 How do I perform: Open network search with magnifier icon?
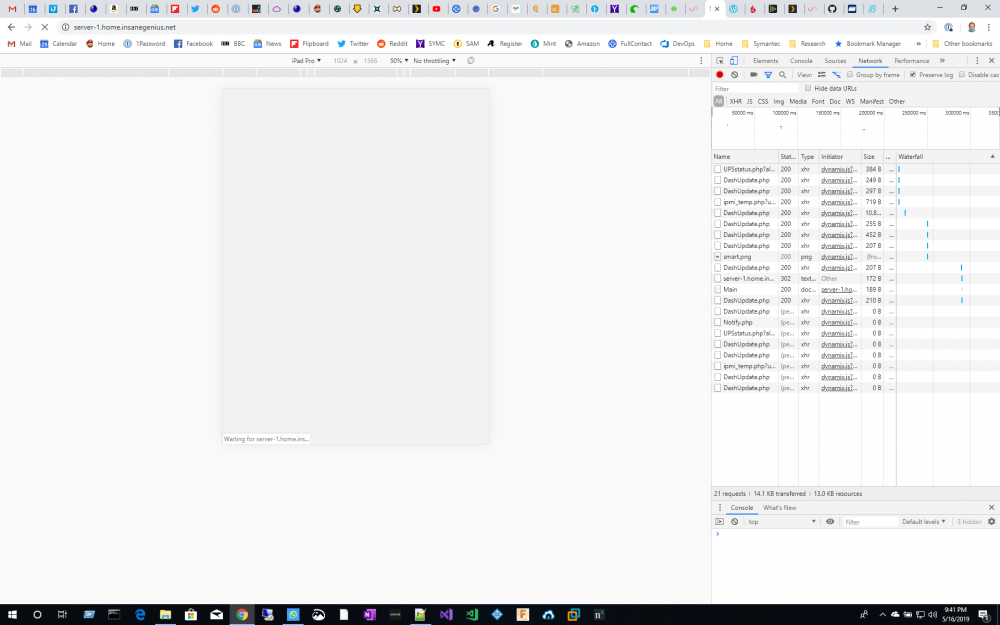[x=783, y=75]
